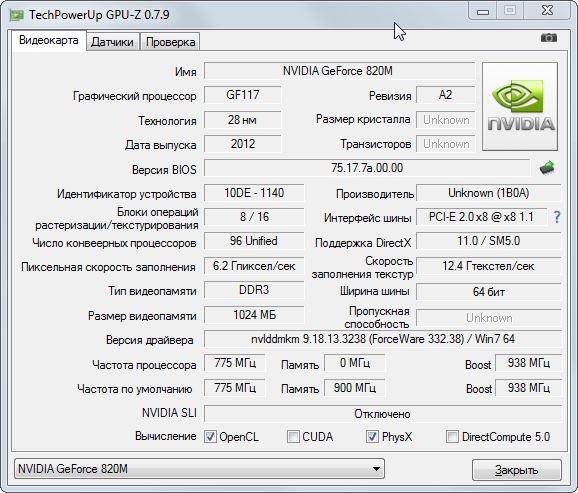Image resolution: width=578 pixels, height=493 pixels.
Task: Minimize the GPU-Z window
Action: pos(483,11)
